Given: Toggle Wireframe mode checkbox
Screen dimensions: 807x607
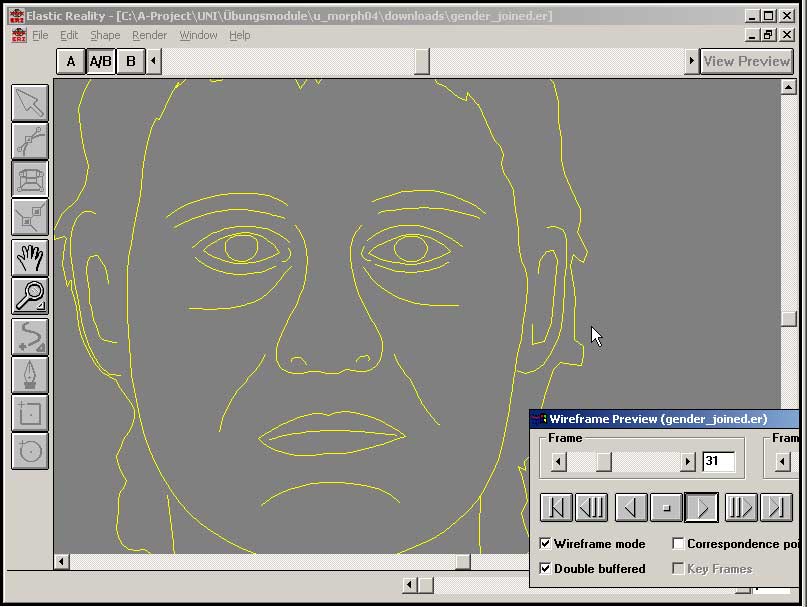Looking at the screenshot, I should coord(545,544).
